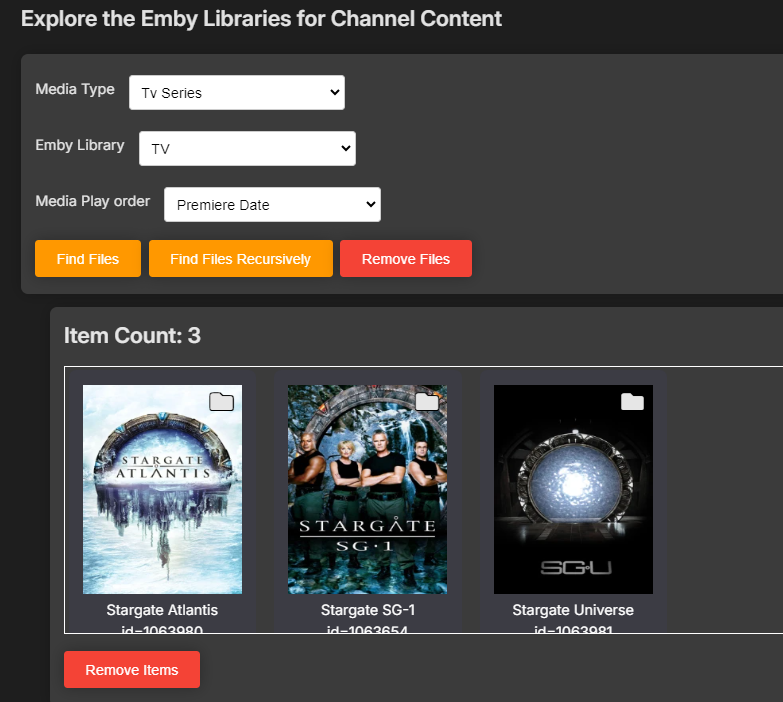The height and width of the screenshot is (702, 783).
Task: Click the Find Files button
Action: click(88, 259)
